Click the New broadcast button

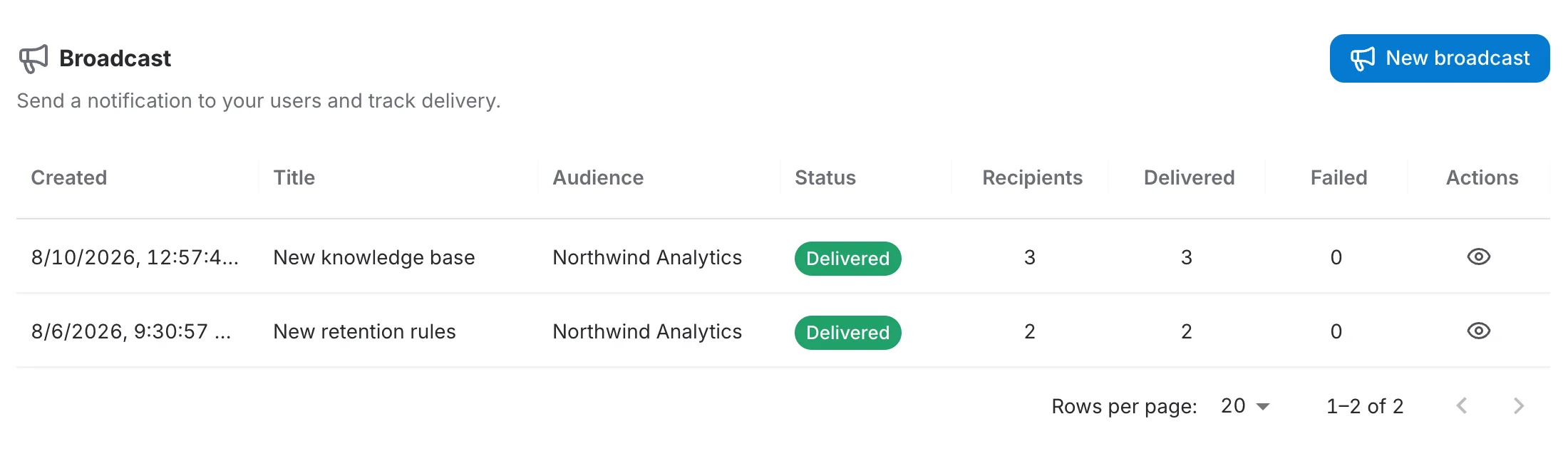[1440, 58]
